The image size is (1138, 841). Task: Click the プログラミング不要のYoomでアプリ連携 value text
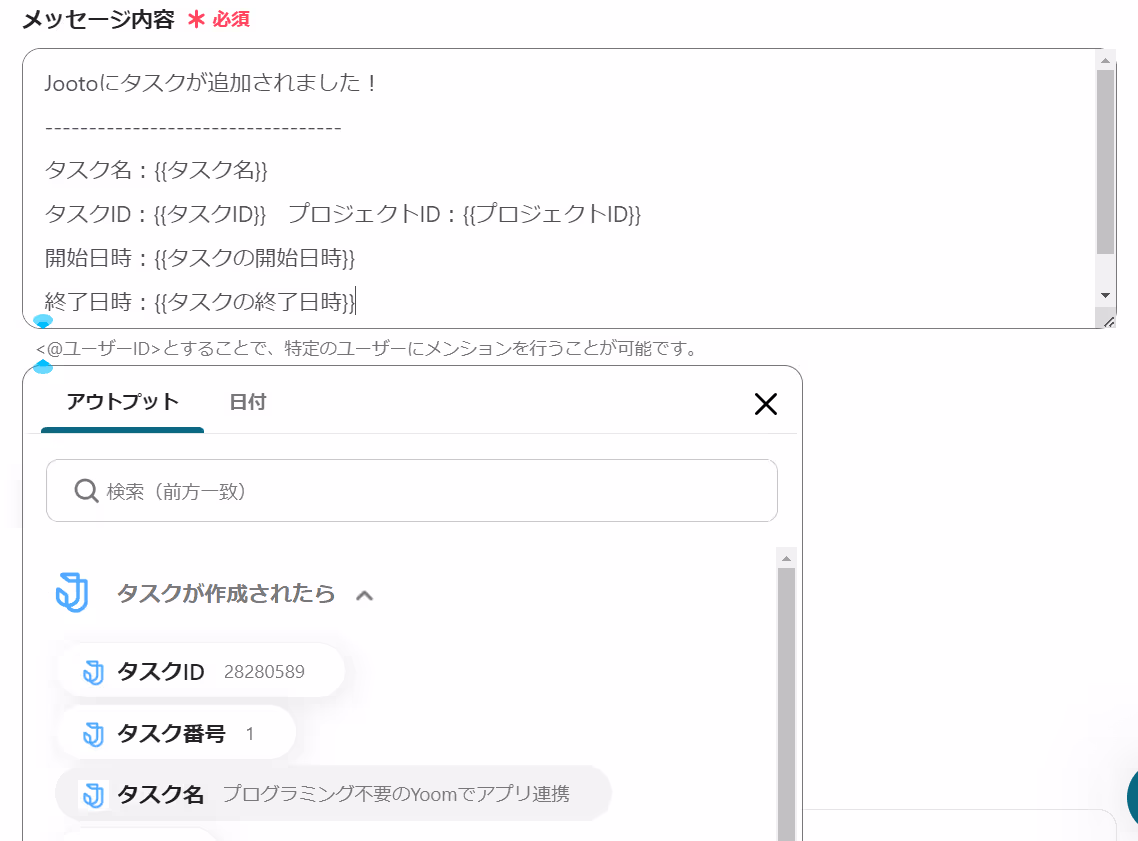pyautogui.click(x=396, y=794)
